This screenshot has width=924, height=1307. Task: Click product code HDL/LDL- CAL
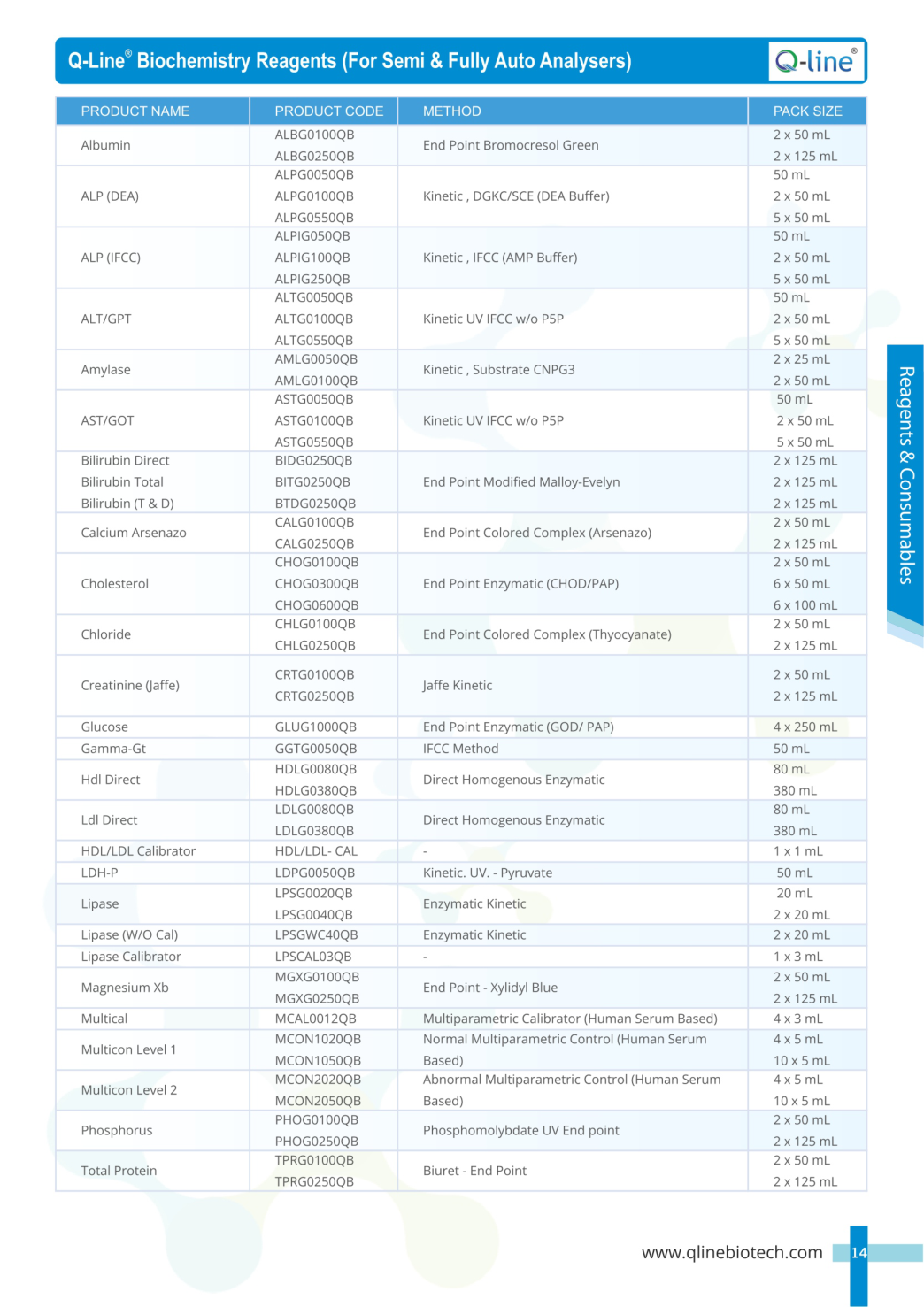[315, 851]
